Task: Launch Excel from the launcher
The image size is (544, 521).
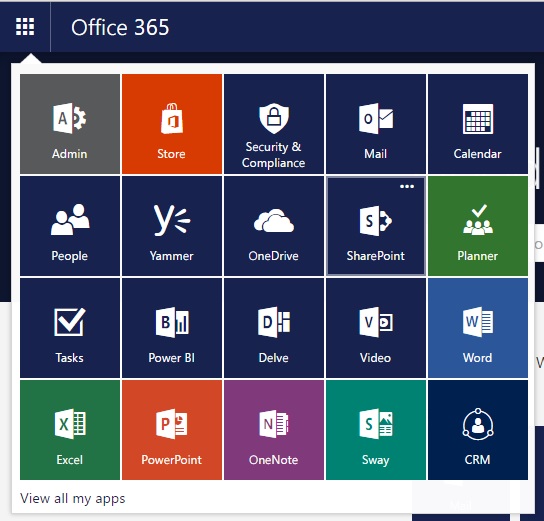Action: [70, 430]
